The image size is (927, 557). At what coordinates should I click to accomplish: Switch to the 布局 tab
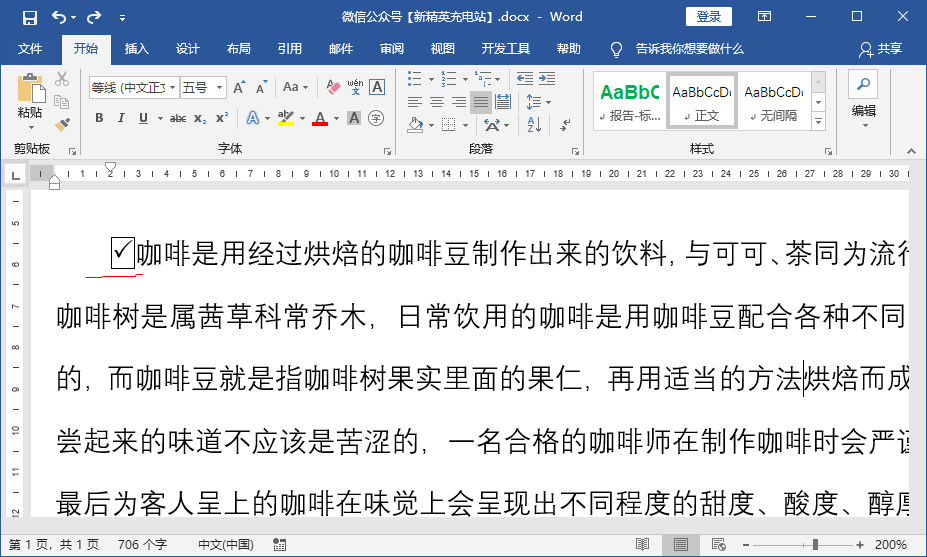(x=238, y=49)
